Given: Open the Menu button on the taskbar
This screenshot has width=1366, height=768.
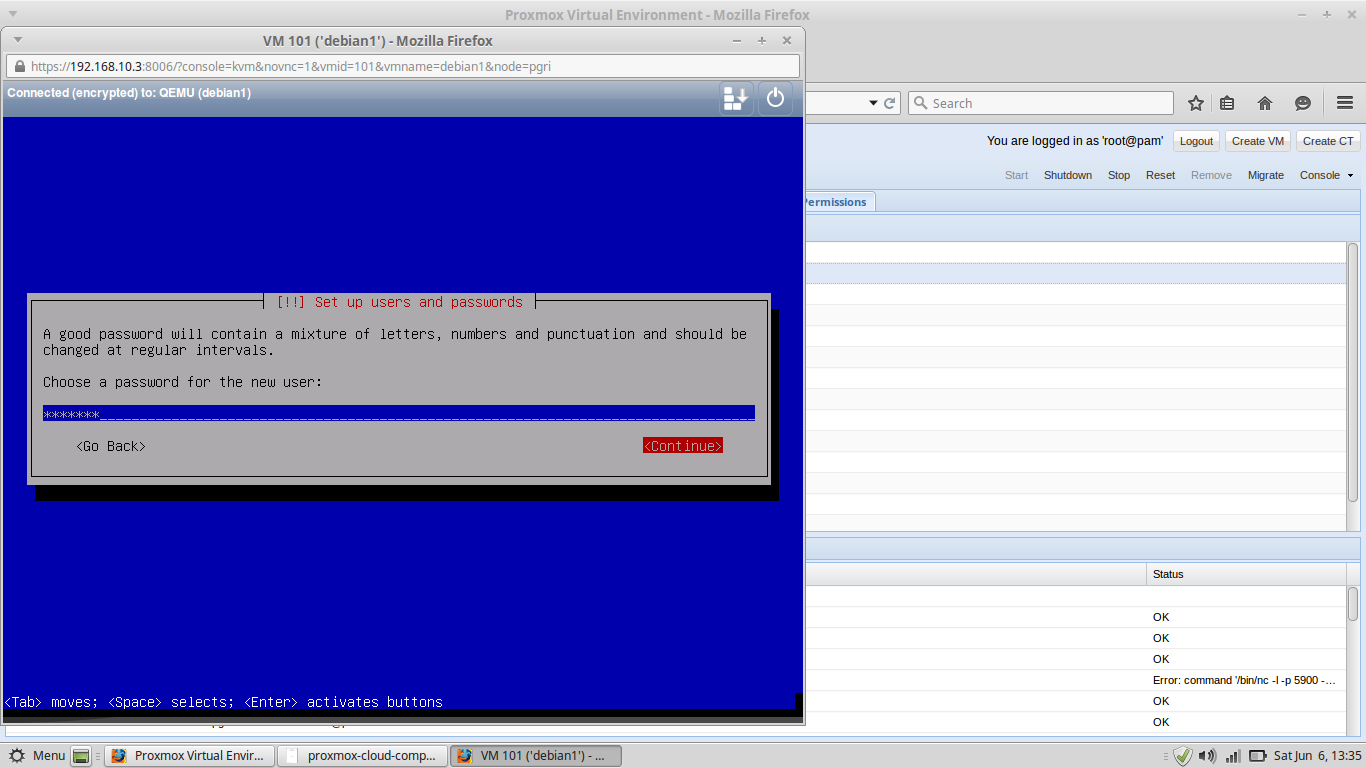Looking at the screenshot, I should pyautogui.click(x=38, y=756).
